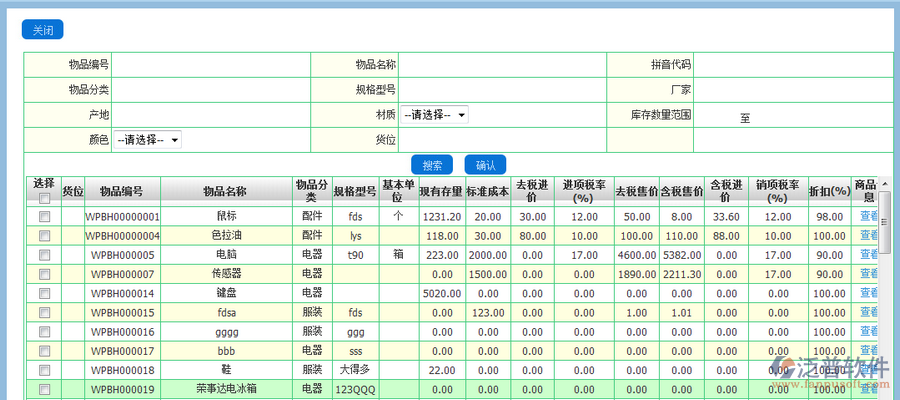Click the table's vertical scrollbar up arrow
The height and width of the screenshot is (400, 900).
885,185
